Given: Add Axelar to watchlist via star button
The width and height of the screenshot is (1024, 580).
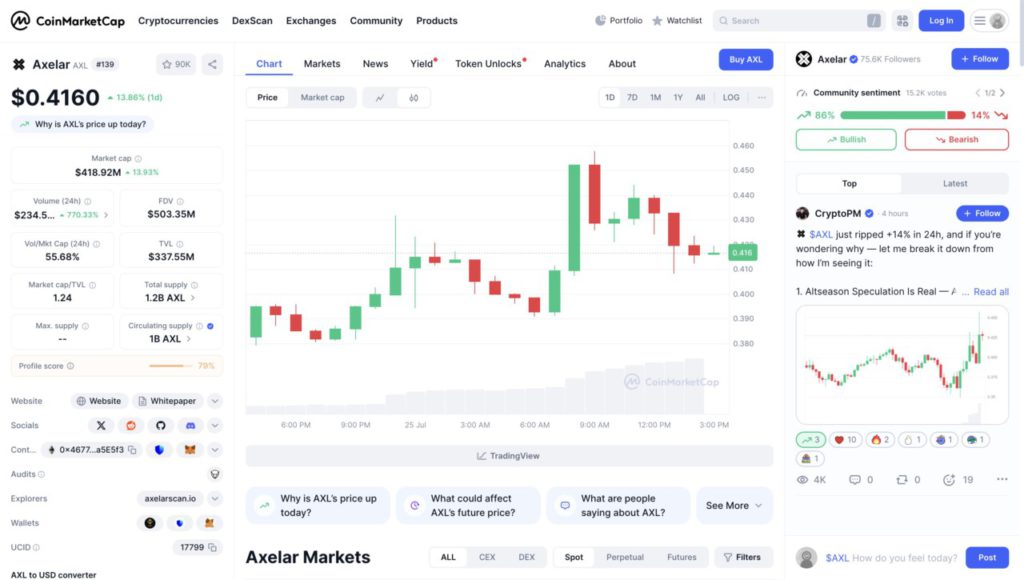Looking at the screenshot, I should coord(176,64).
